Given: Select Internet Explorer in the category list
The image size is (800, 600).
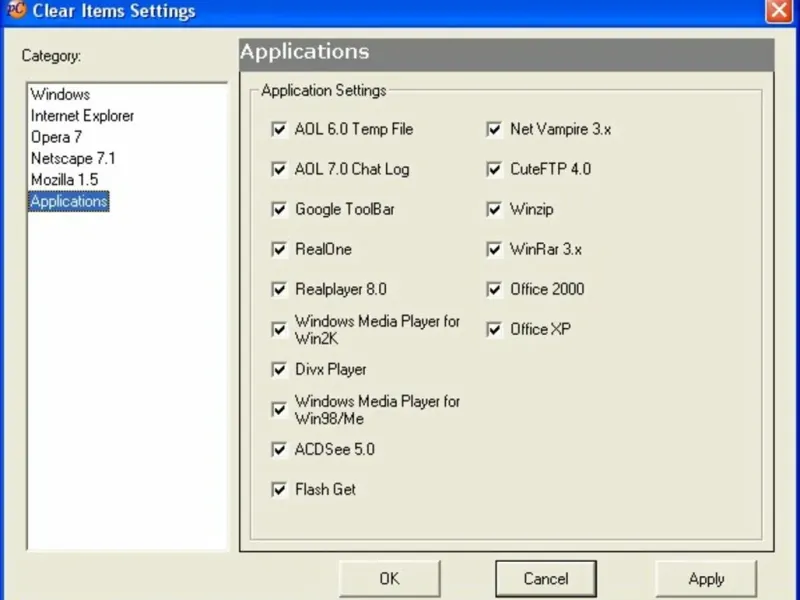Looking at the screenshot, I should coord(82,116).
